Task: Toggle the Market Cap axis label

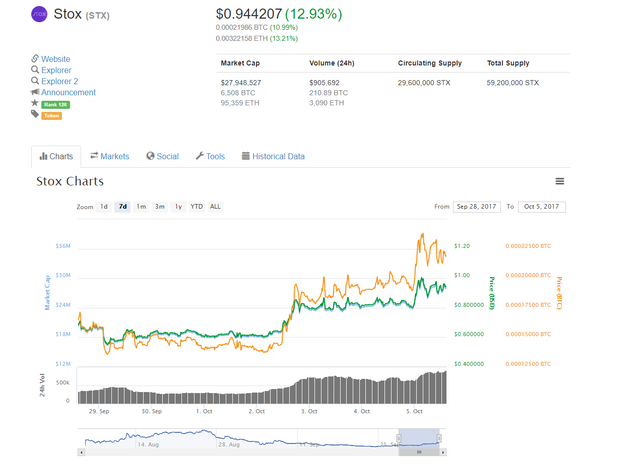Action: point(47,293)
